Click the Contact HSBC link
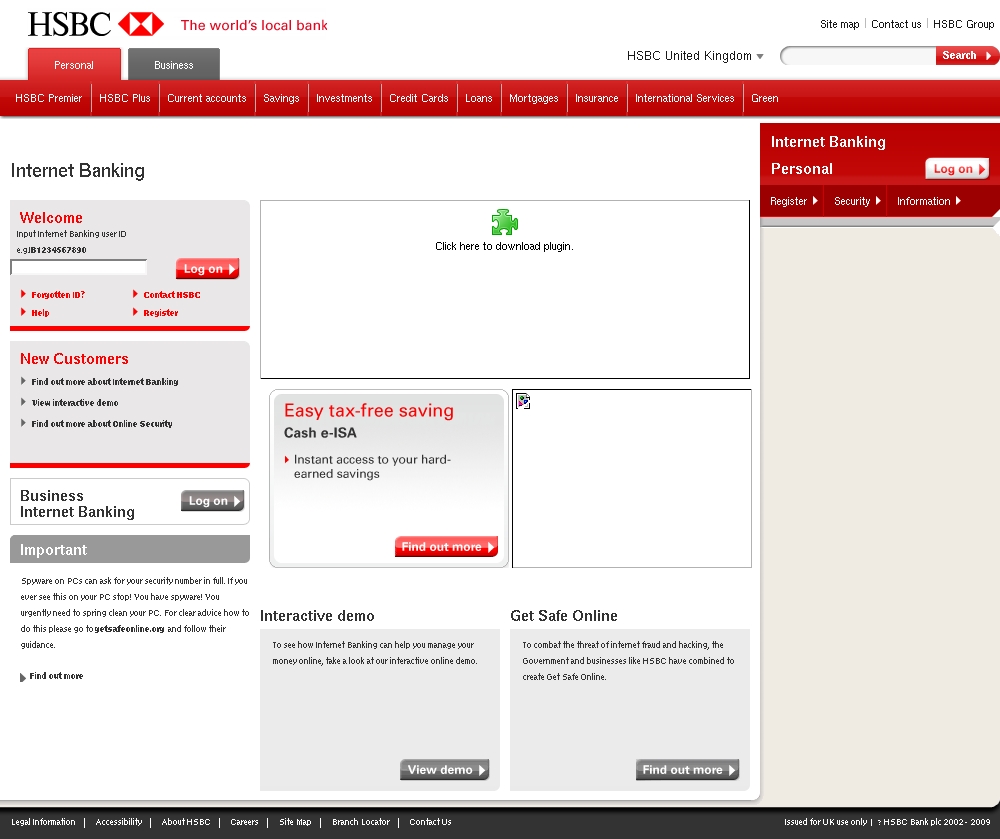This screenshot has height=839, width=1000. (172, 295)
